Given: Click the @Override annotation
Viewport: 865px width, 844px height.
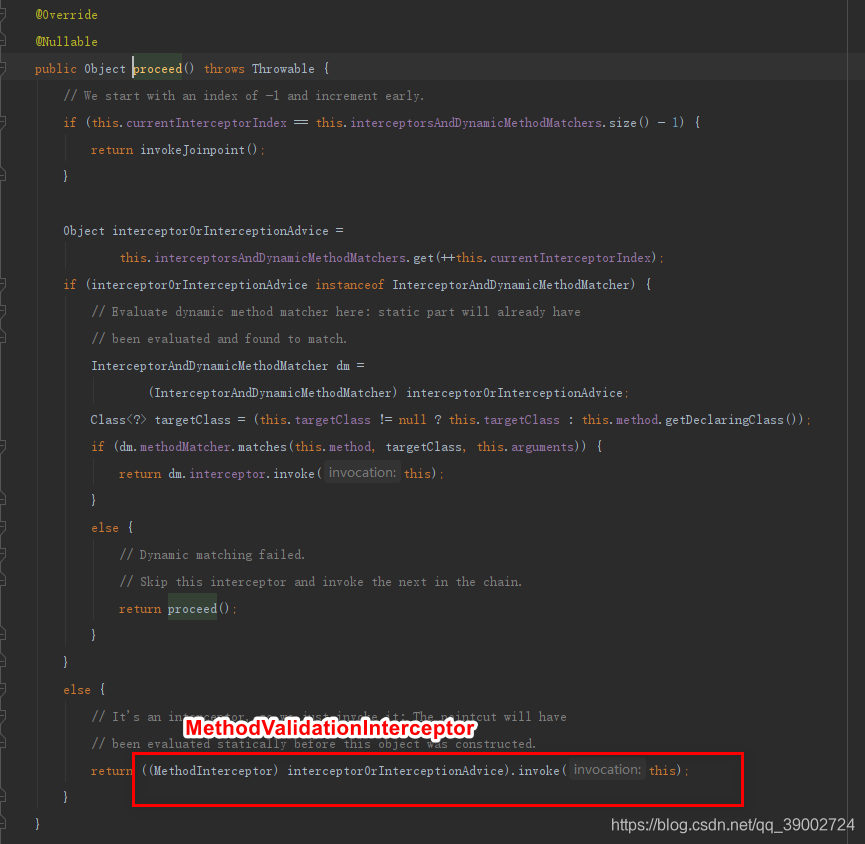Looking at the screenshot, I should point(66,15).
